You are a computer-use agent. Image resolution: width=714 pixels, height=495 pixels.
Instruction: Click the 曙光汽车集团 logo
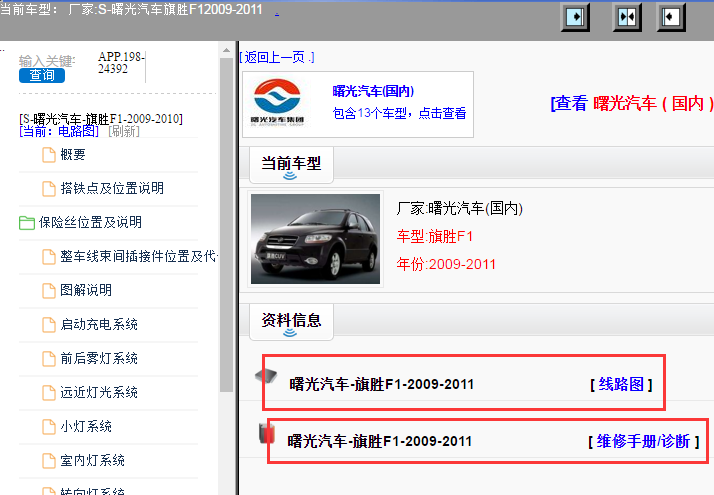(277, 103)
